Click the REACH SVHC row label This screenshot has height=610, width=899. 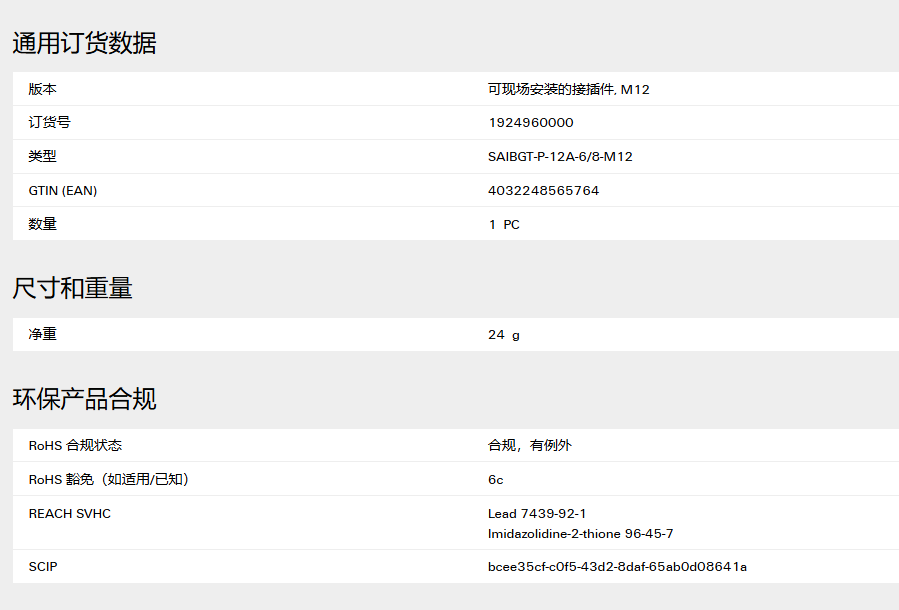pyautogui.click(x=69, y=514)
